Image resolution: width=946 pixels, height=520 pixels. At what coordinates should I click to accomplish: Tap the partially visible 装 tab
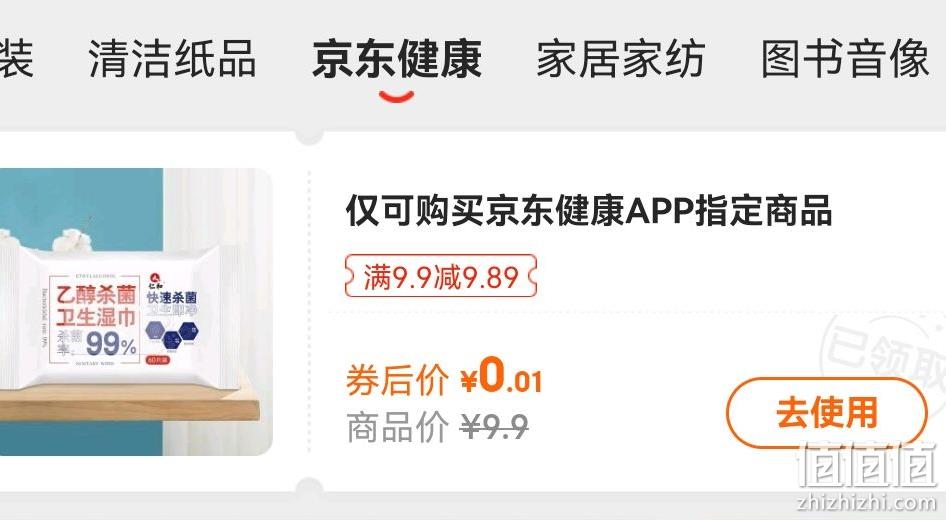16,59
